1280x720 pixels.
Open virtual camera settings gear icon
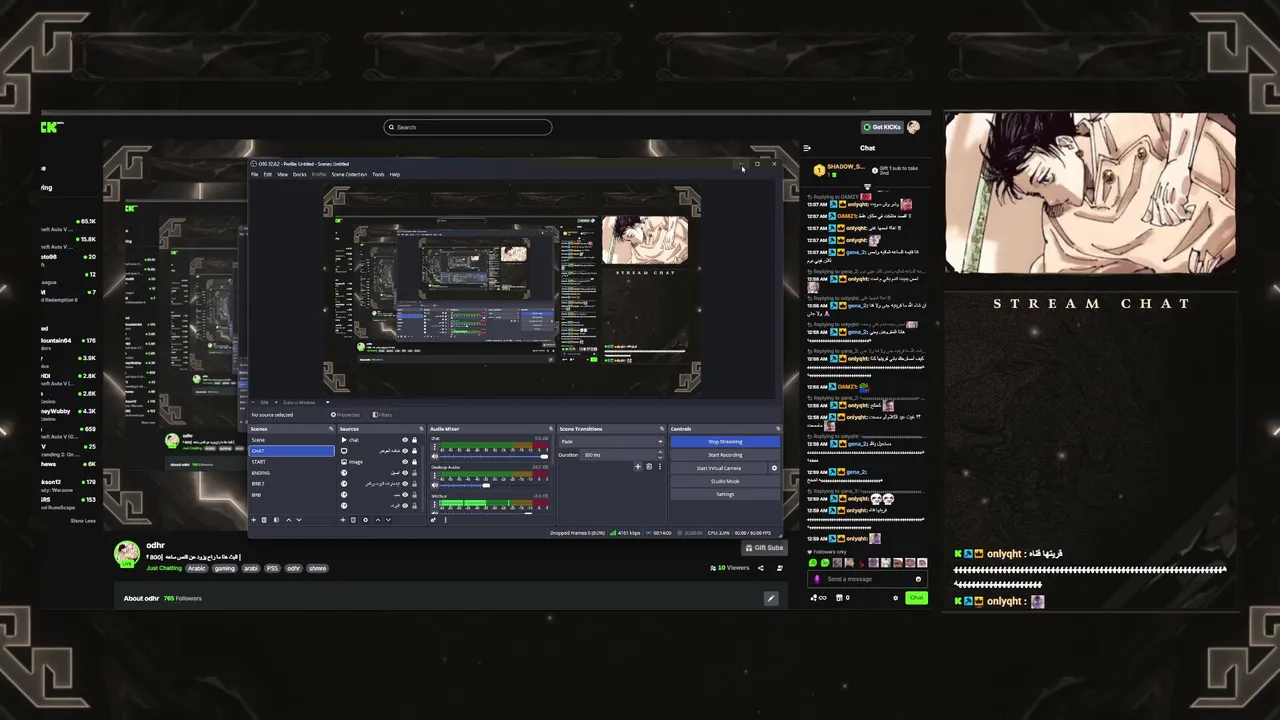pos(774,468)
